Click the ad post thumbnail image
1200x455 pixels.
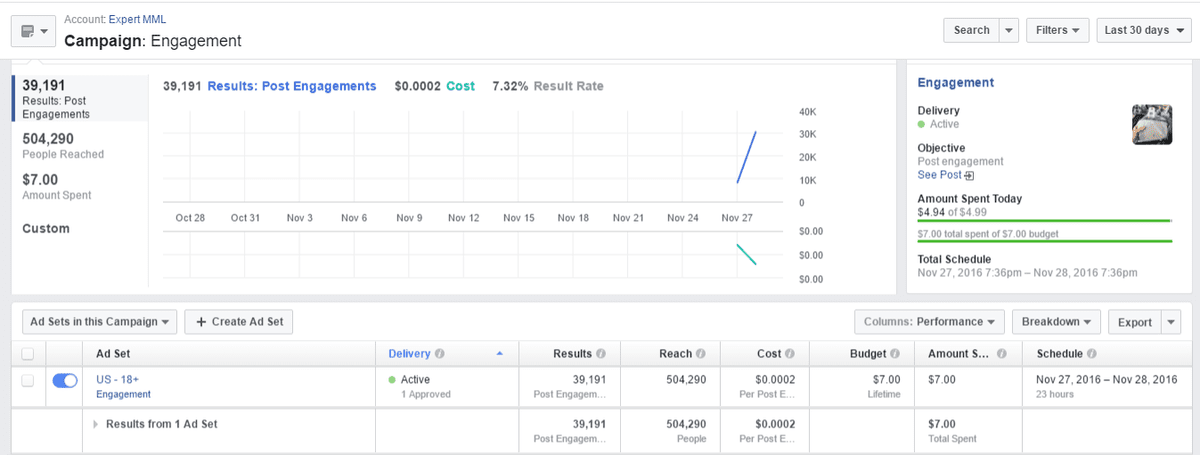point(1151,125)
